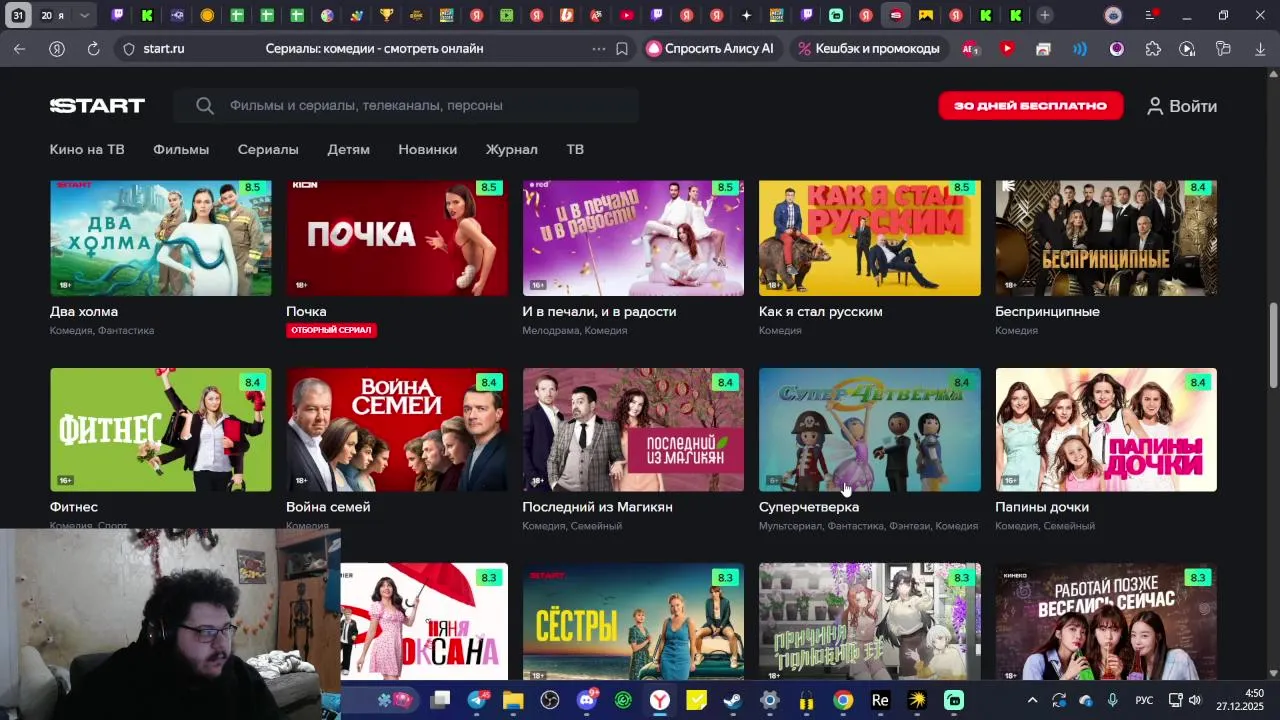Open the Кино на ТВ menu item

point(87,149)
